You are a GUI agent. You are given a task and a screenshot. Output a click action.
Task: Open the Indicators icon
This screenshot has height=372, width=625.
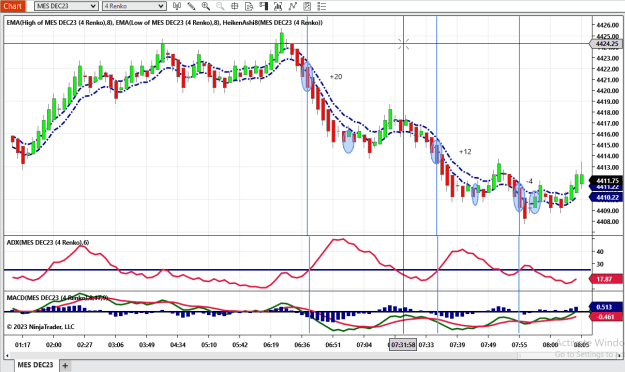(293, 6)
